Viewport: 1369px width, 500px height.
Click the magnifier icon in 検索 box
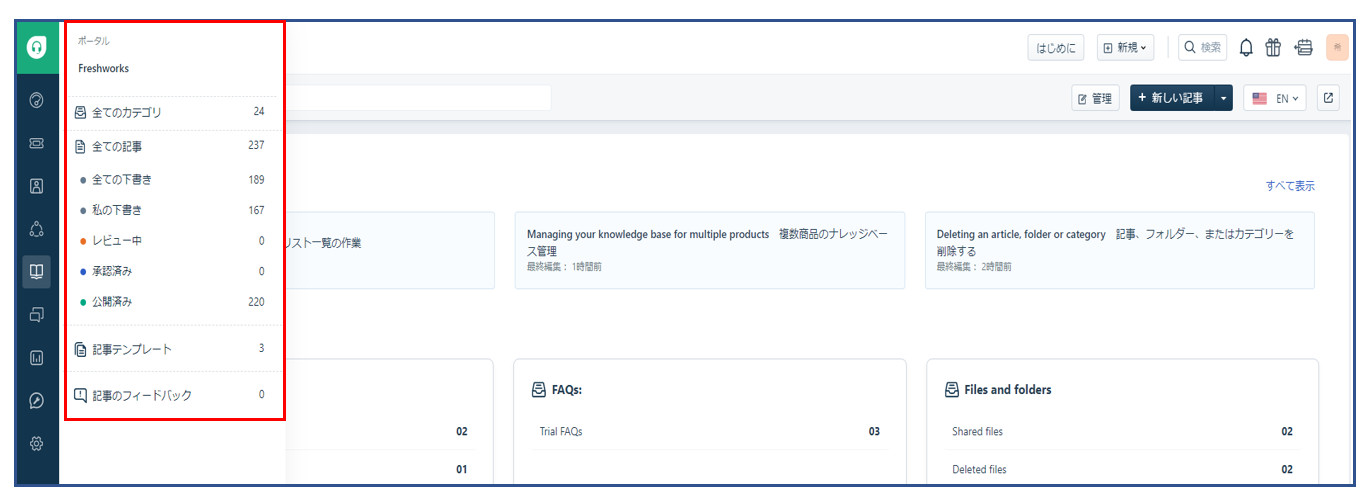coord(1190,47)
